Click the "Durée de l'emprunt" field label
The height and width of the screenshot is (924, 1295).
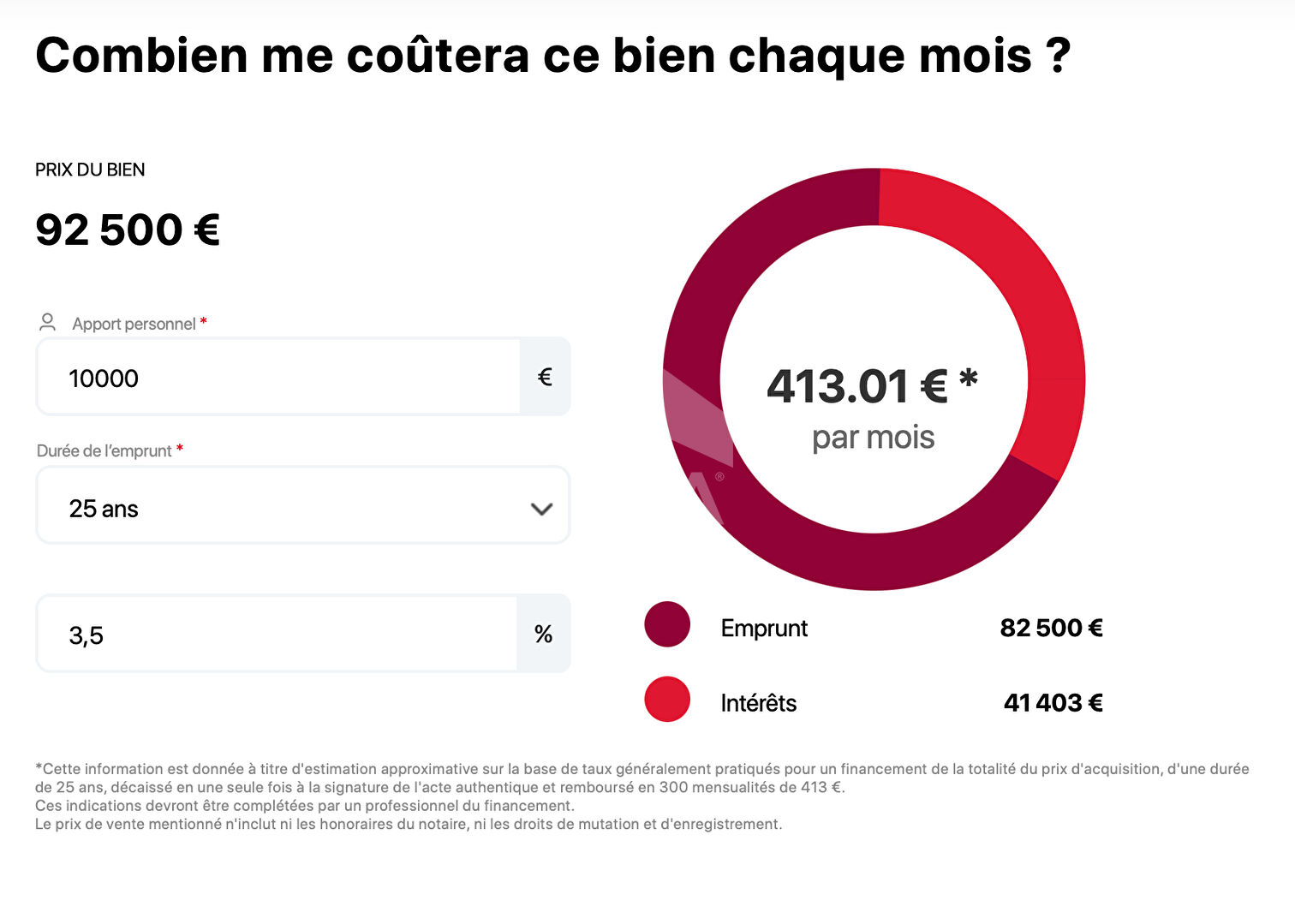click(104, 451)
